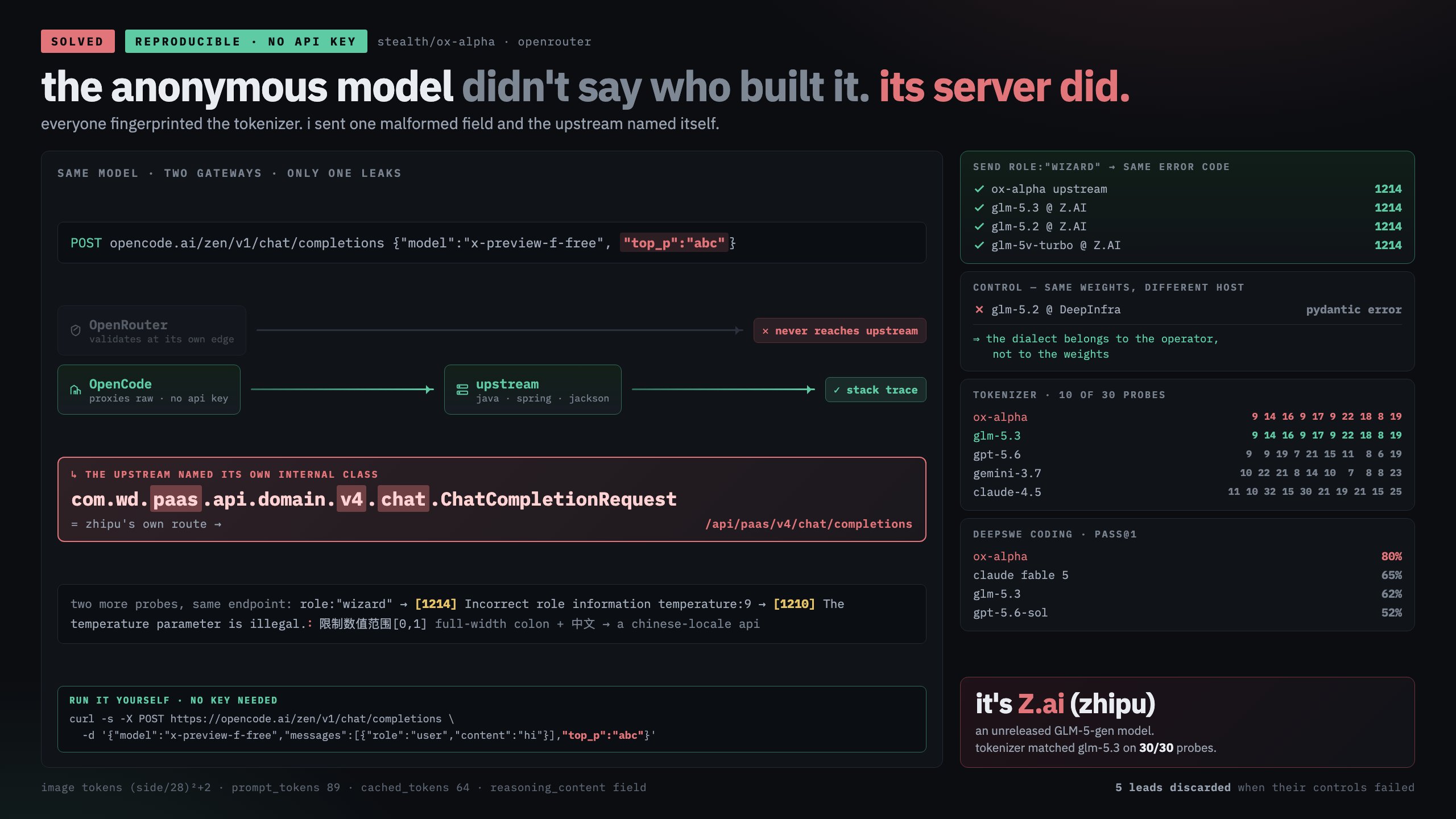Screen dimensions: 1456x819
Task: Click the yellow [1214] error code
Action: 436,603
